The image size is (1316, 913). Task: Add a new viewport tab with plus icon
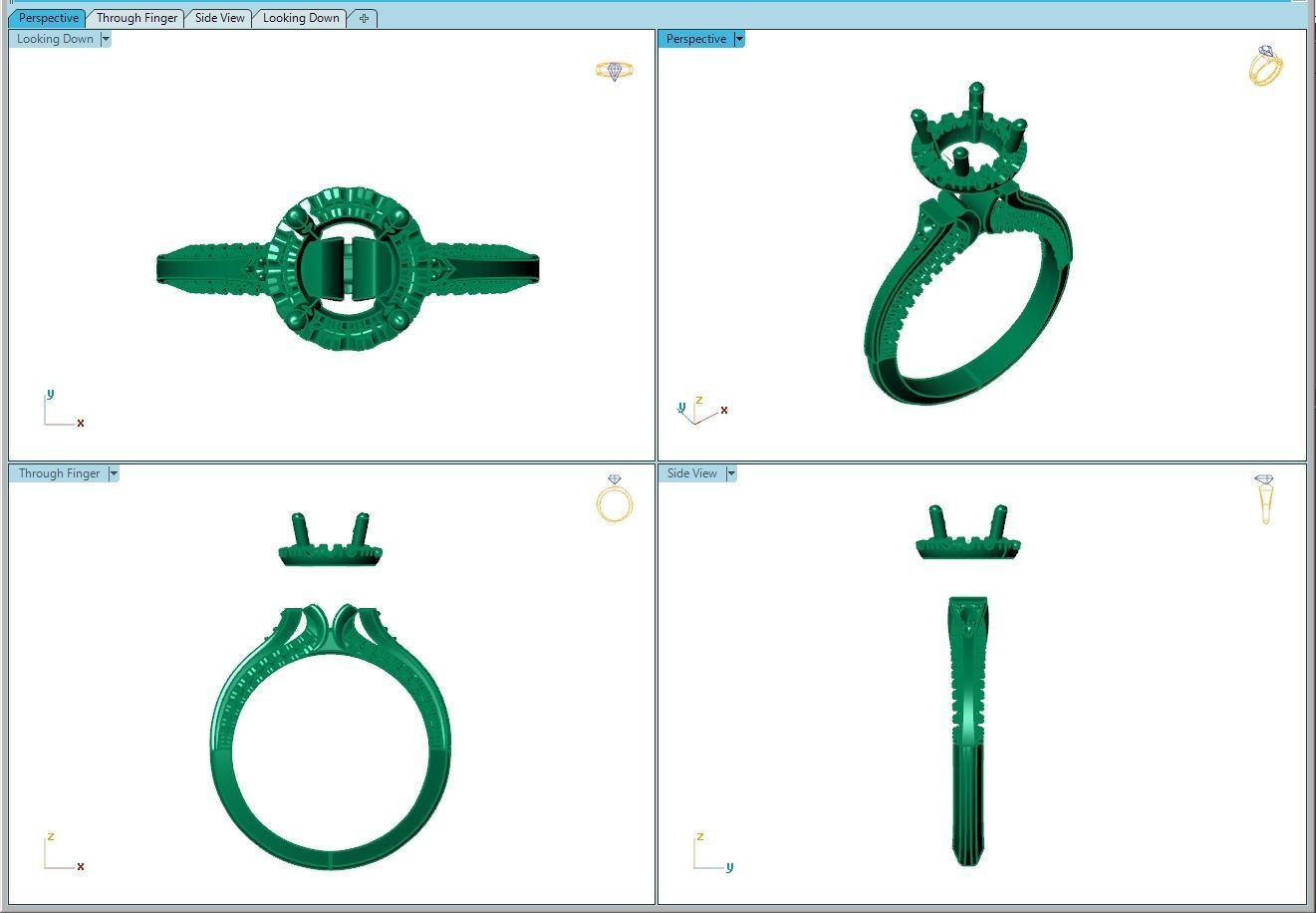coord(364,18)
